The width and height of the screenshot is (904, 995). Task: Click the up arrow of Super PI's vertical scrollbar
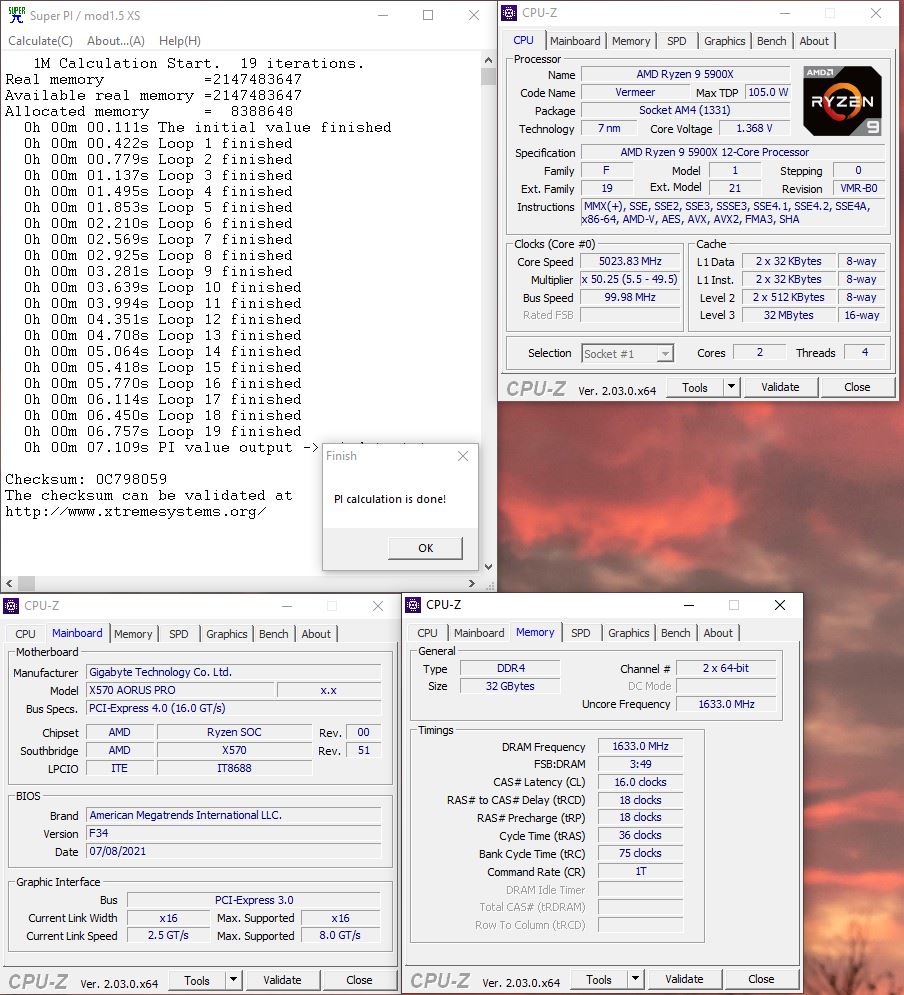coord(488,60)
